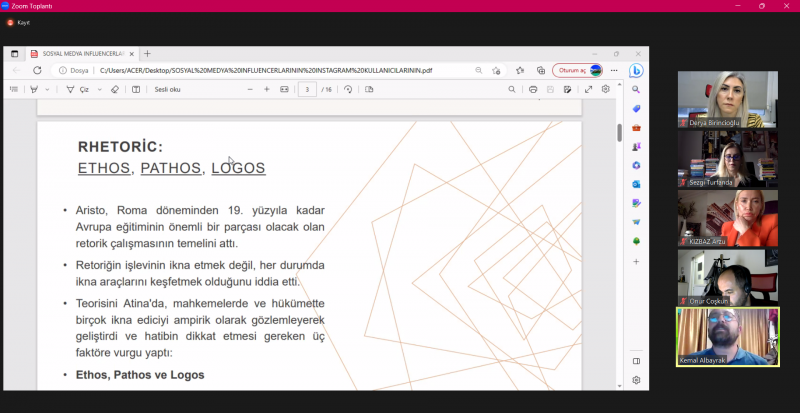Open the Edge three-dot settings menu
This screenshot has height=413, width=800.
point(614,71)
